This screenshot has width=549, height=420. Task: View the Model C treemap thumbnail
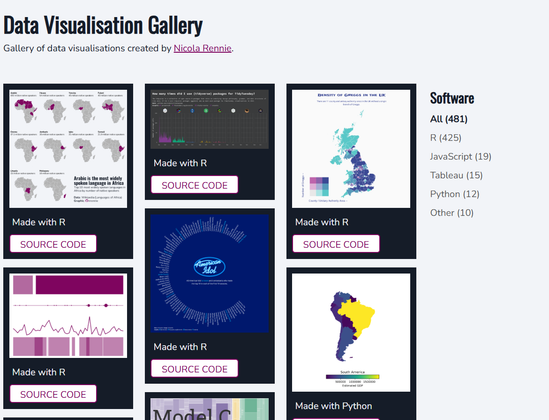coord(210,409)
